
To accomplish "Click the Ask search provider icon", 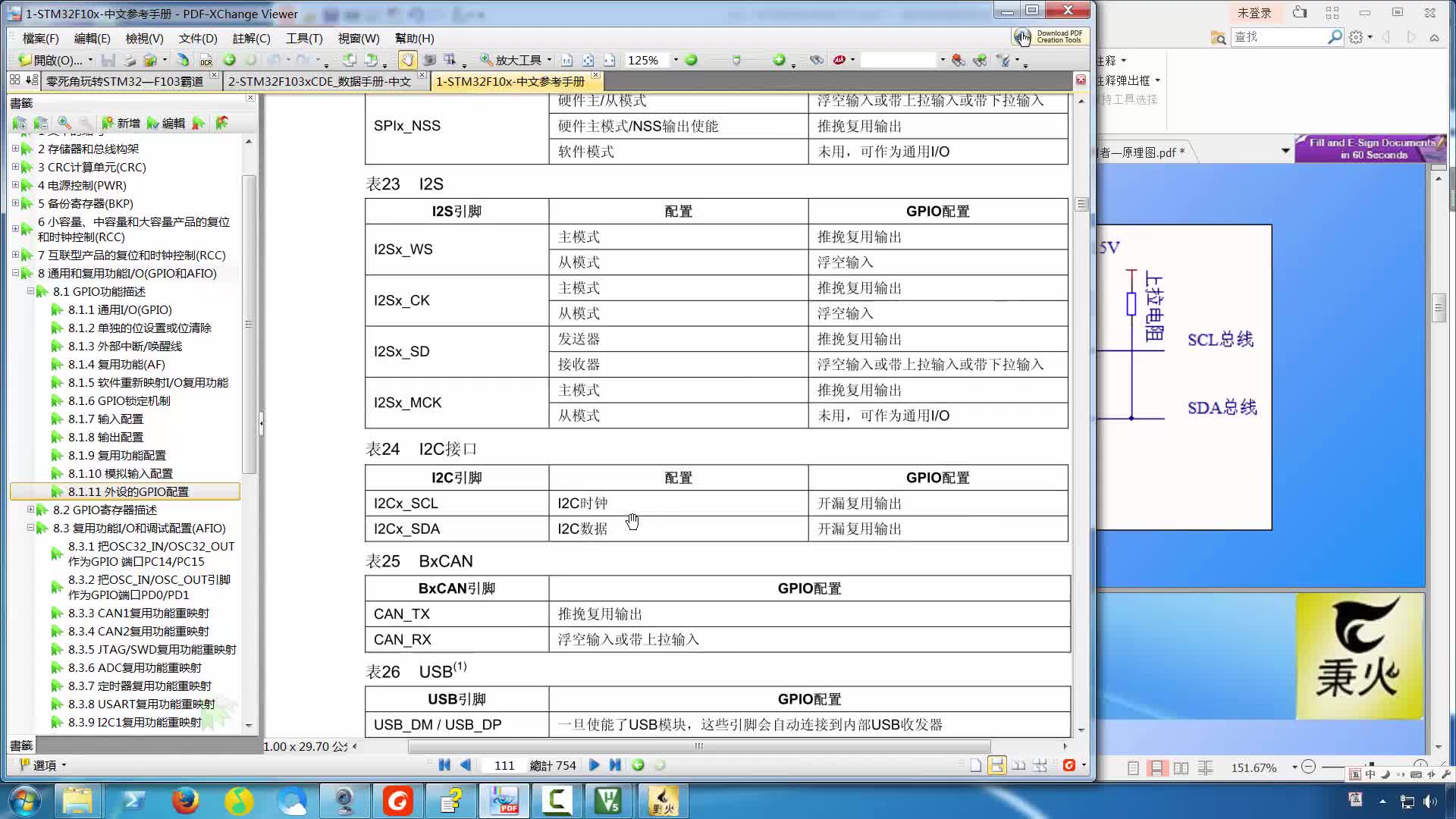I will pos(839,60).
